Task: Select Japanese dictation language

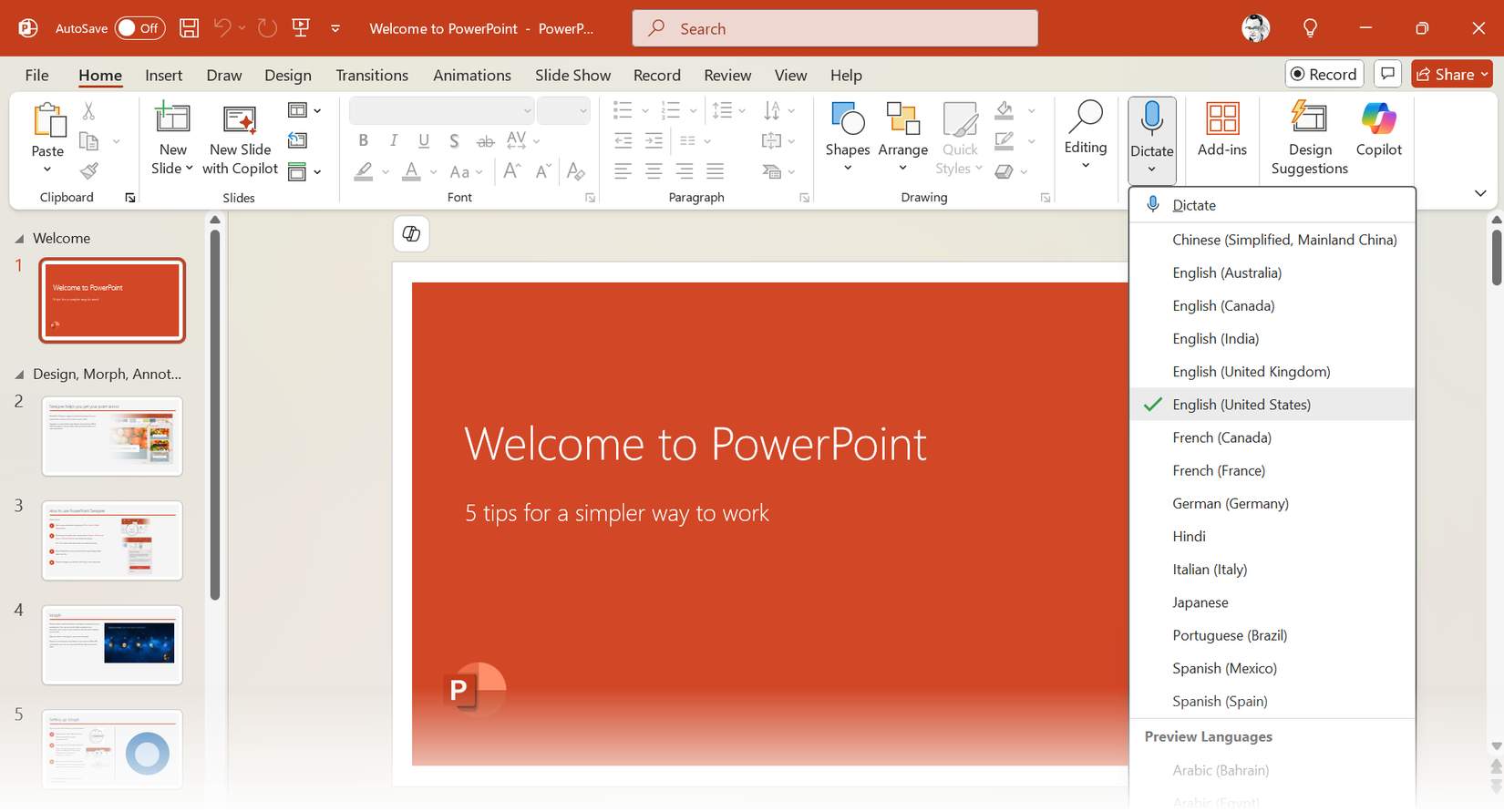Action: tap(1272, 602)
